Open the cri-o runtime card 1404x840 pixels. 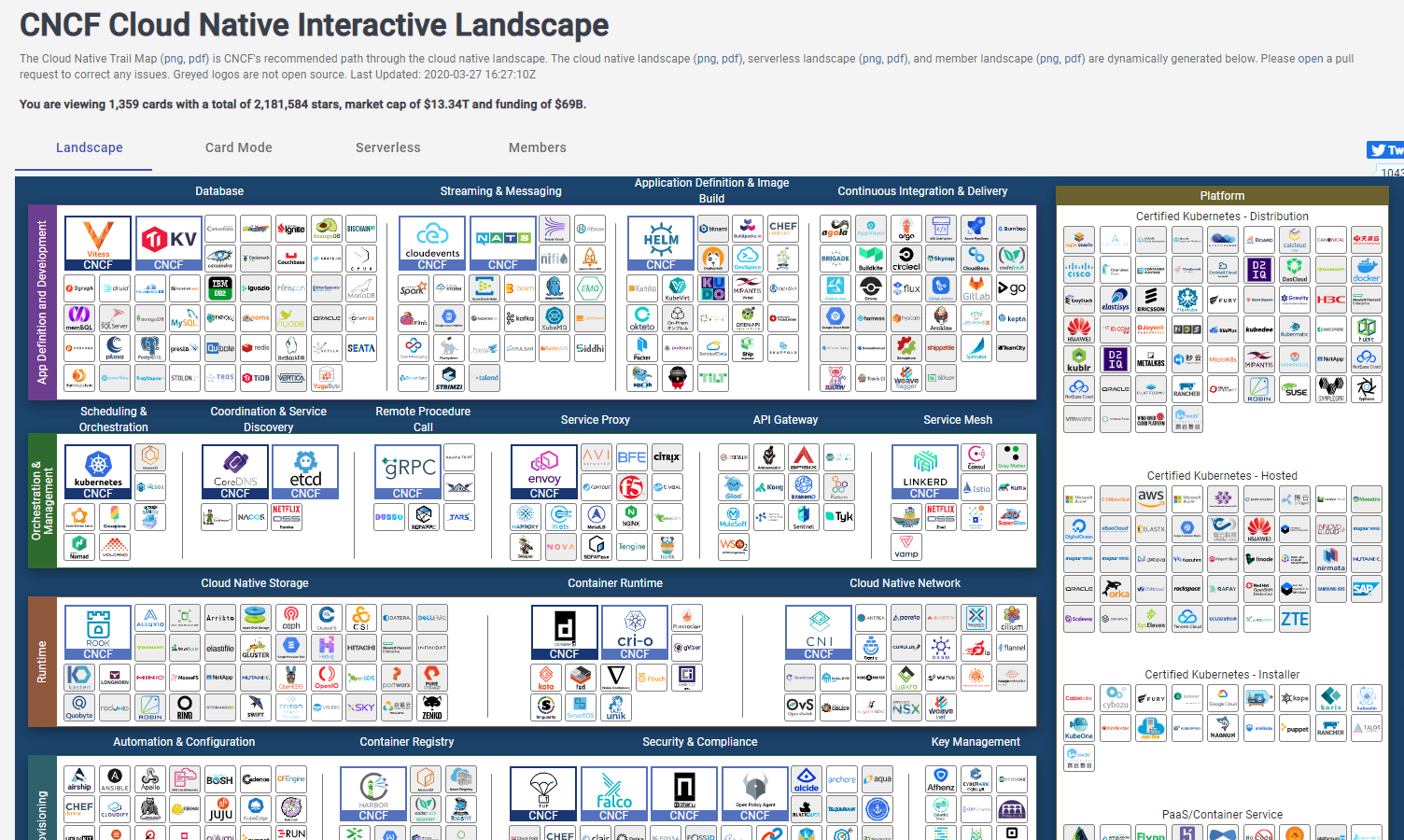(636, 633)
